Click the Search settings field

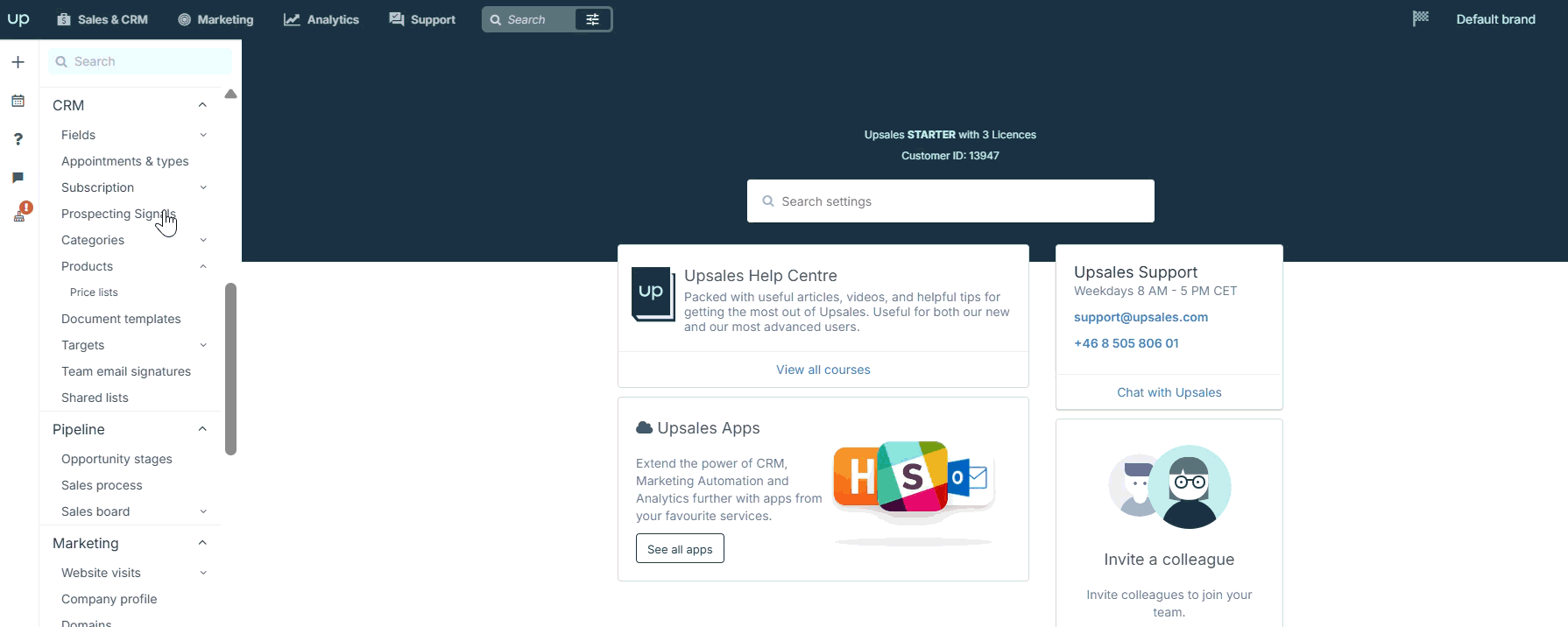(x=950, y=201)
